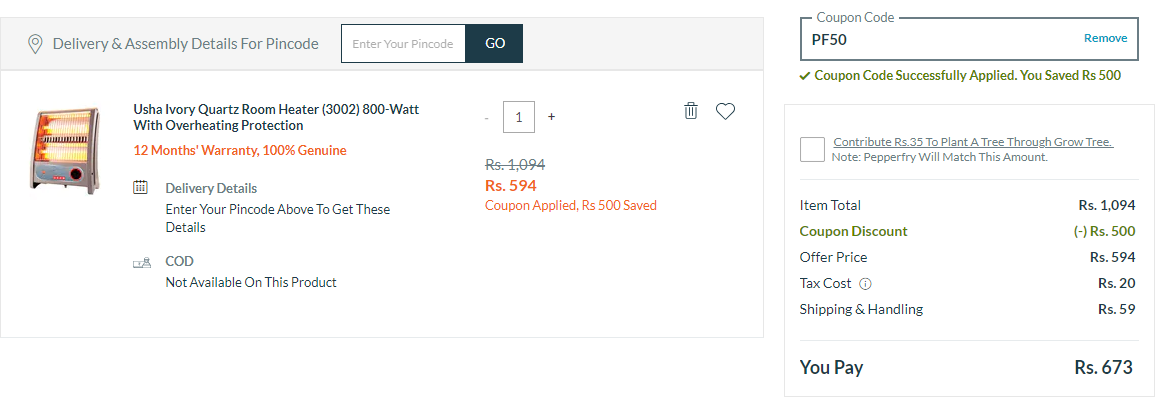Click the GO pincode button
1166x404 pixels.
coord(495,44)
